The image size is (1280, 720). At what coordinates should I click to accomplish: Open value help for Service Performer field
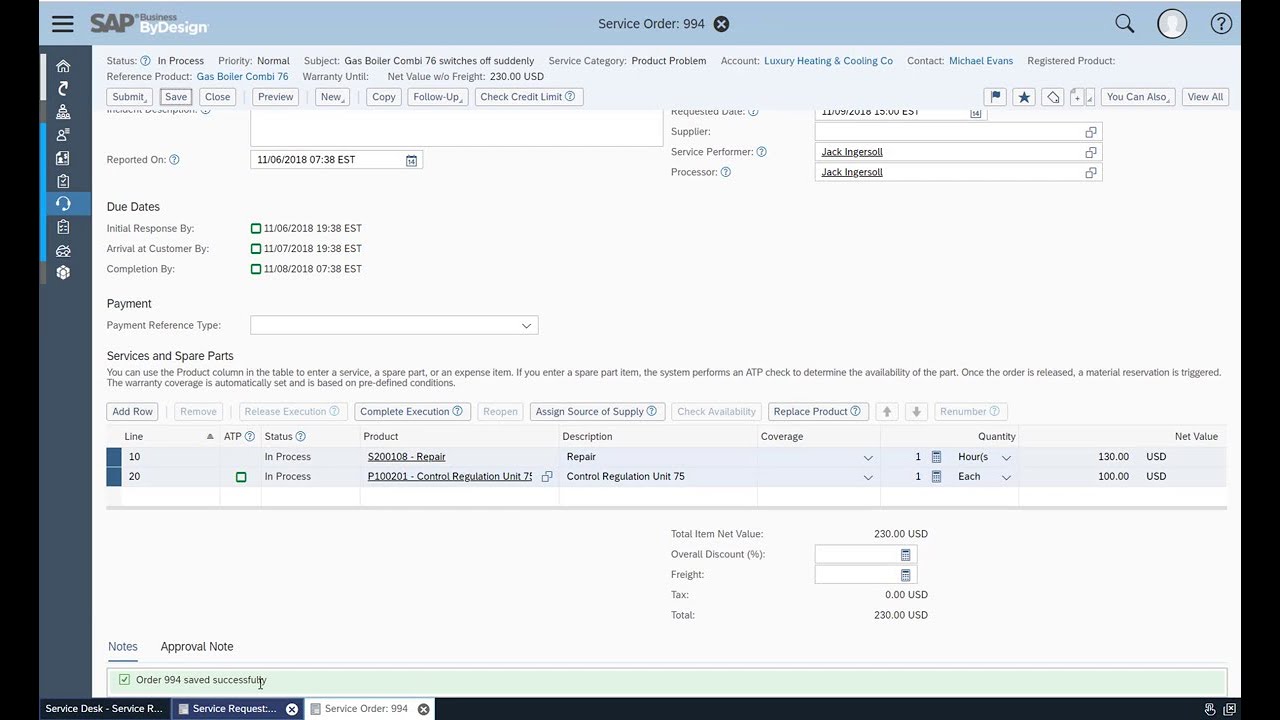pyautogui.click(x=1091, y=152)
